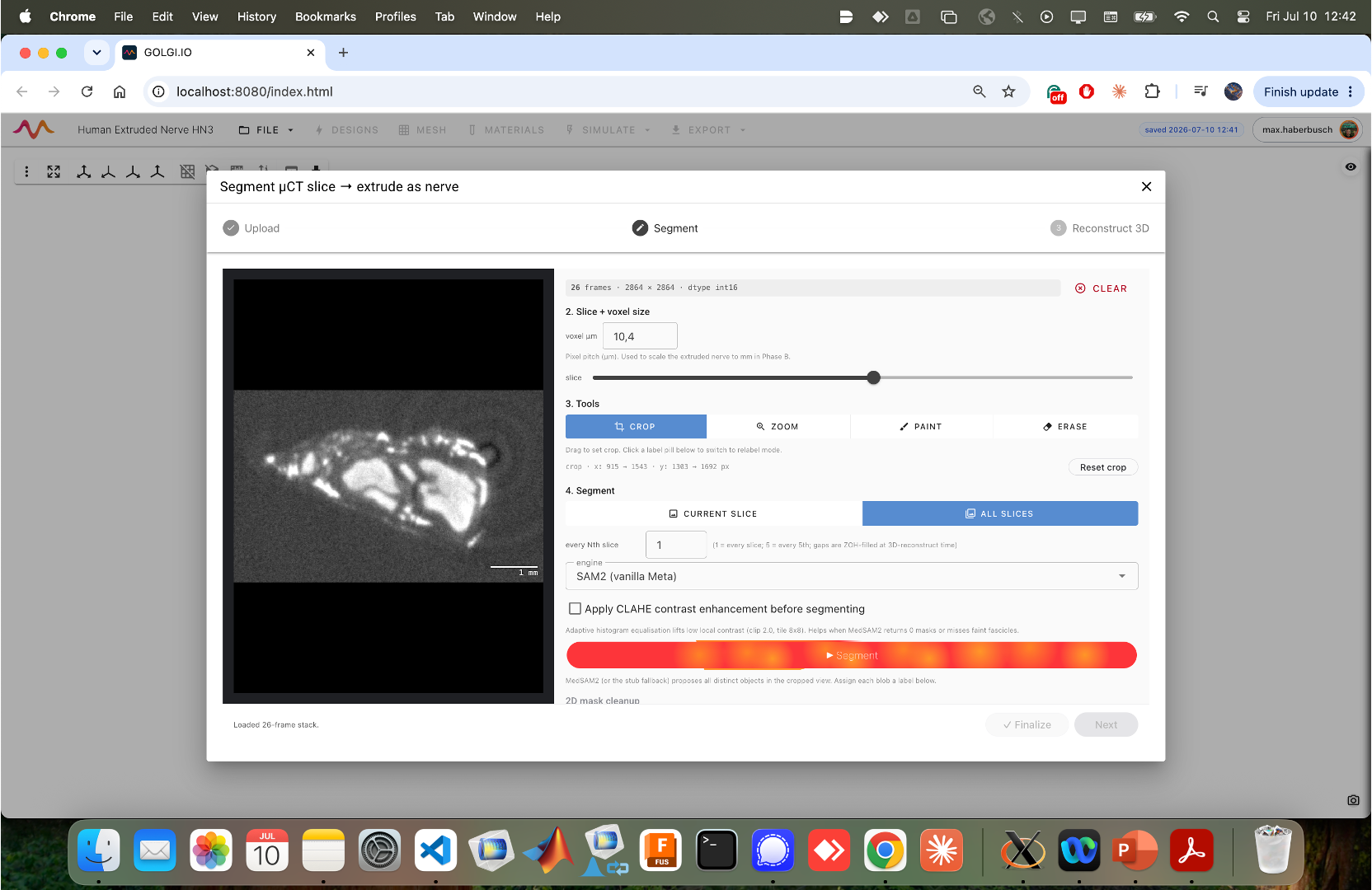Go to the Upload step

coord(251,228)
